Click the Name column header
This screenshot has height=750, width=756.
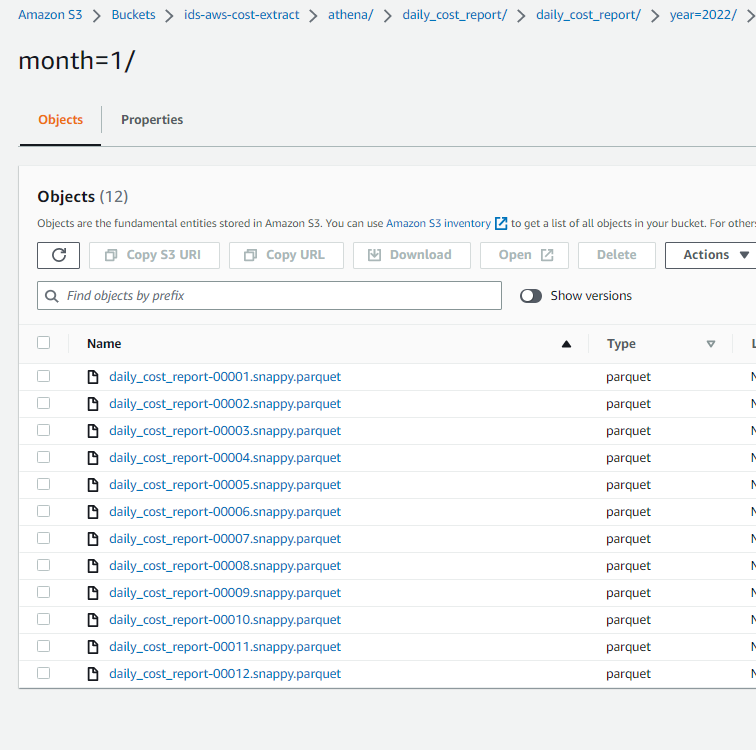pos(104,344)
